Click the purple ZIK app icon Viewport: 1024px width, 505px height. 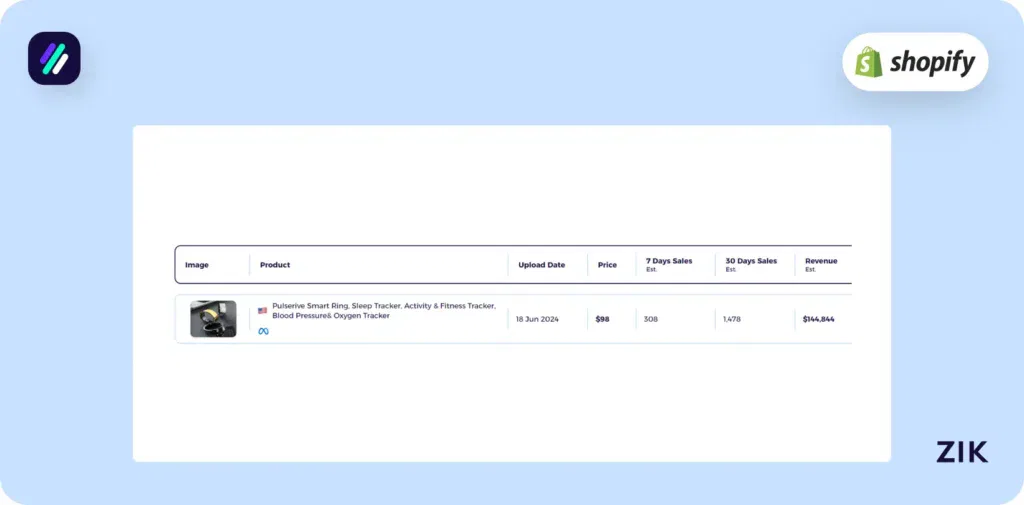point(54,58)
